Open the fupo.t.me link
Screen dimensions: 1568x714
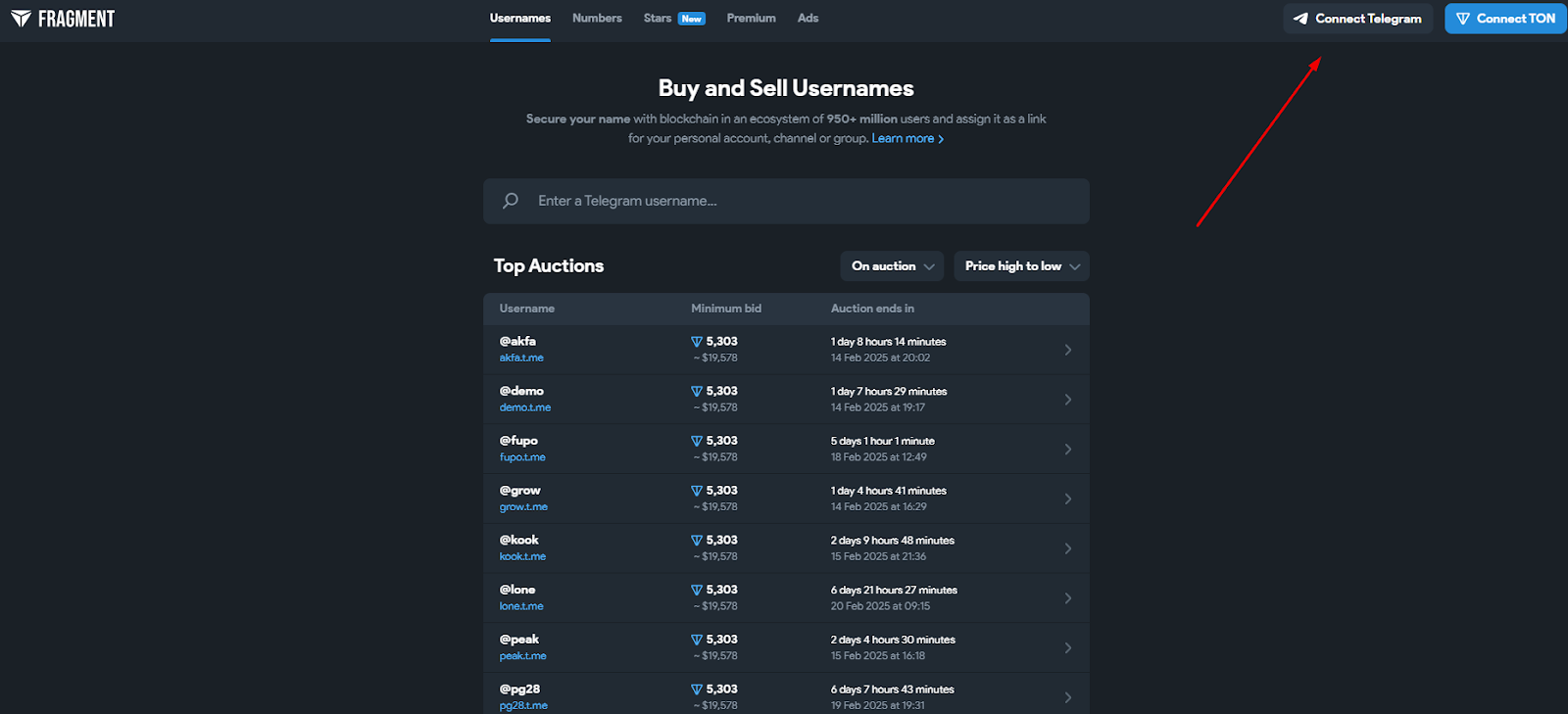522,457
